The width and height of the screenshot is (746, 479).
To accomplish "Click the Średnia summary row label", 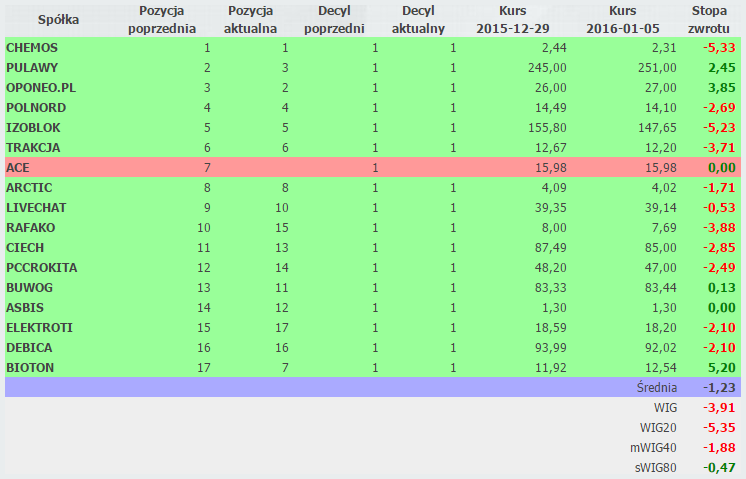I will (x=656, y=388).
